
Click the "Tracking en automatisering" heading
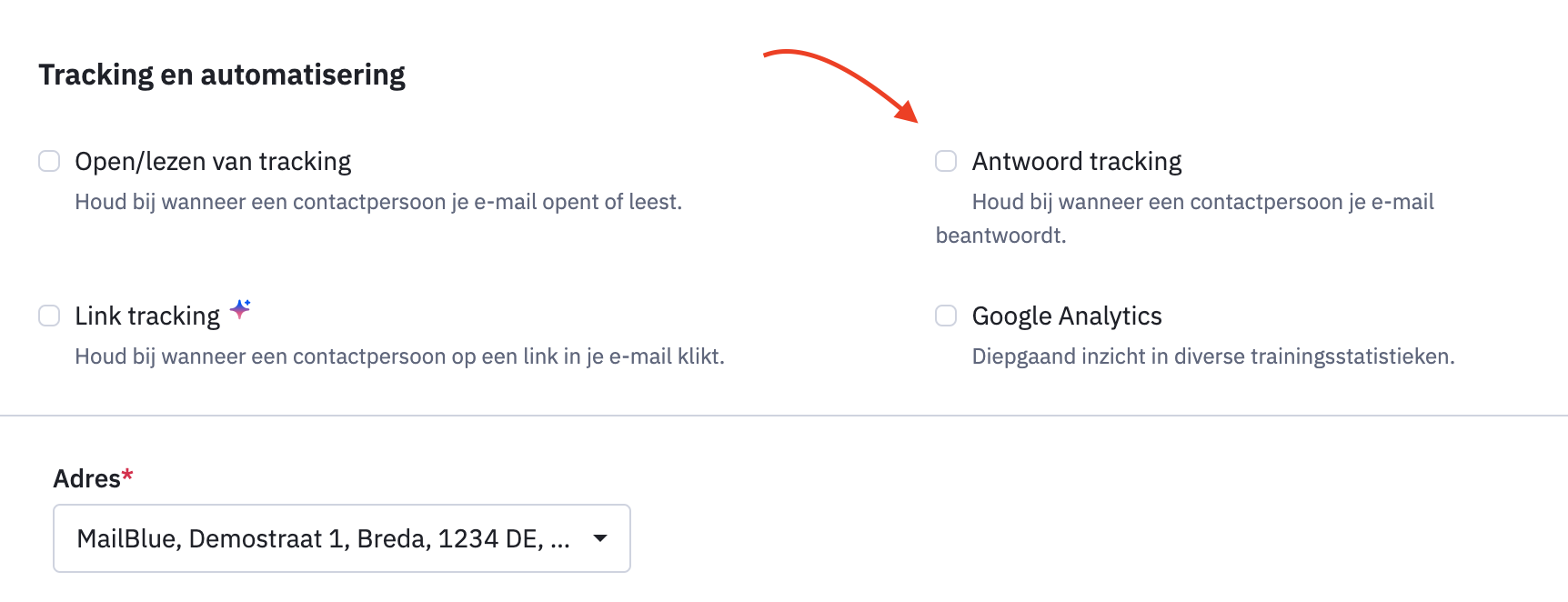[222, 75]
